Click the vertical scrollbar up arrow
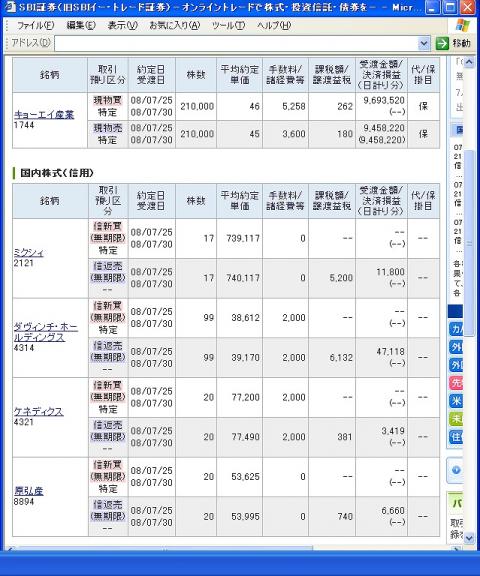 click(469, 62)
